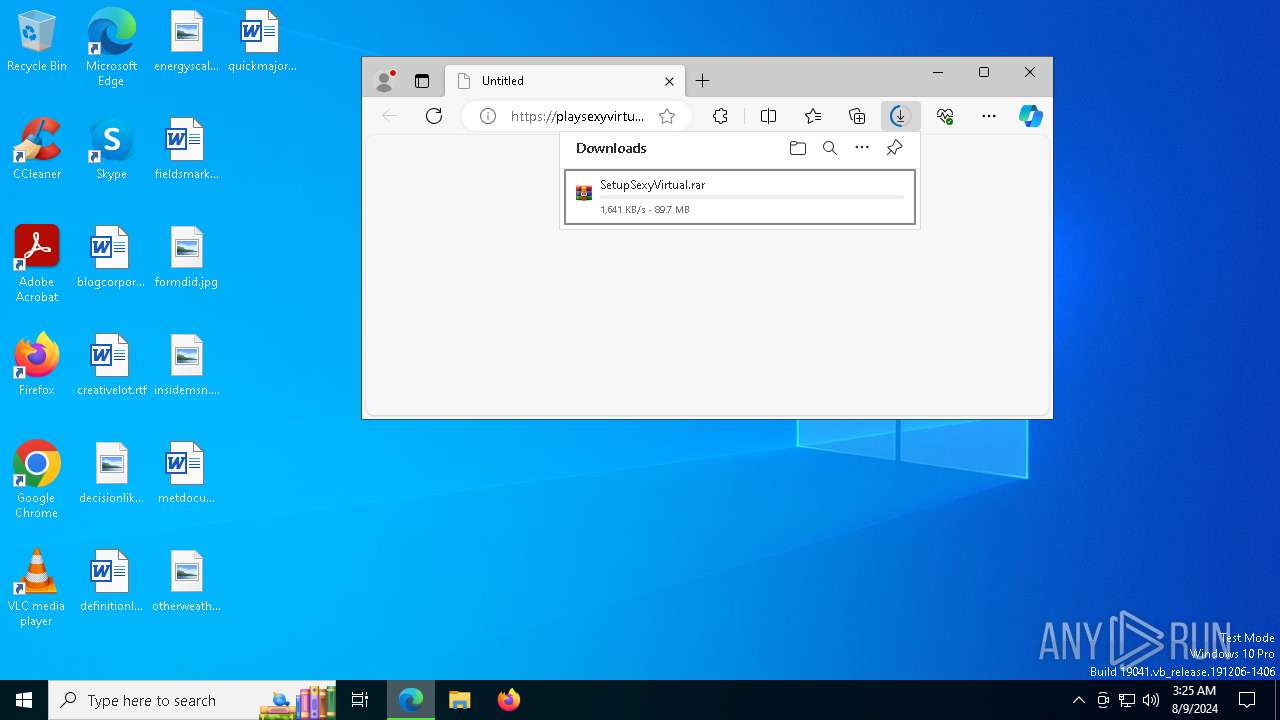This screenshot has height=720, width=1280.
Task: Open the Favorites list icon
Action: pos(813,116)
